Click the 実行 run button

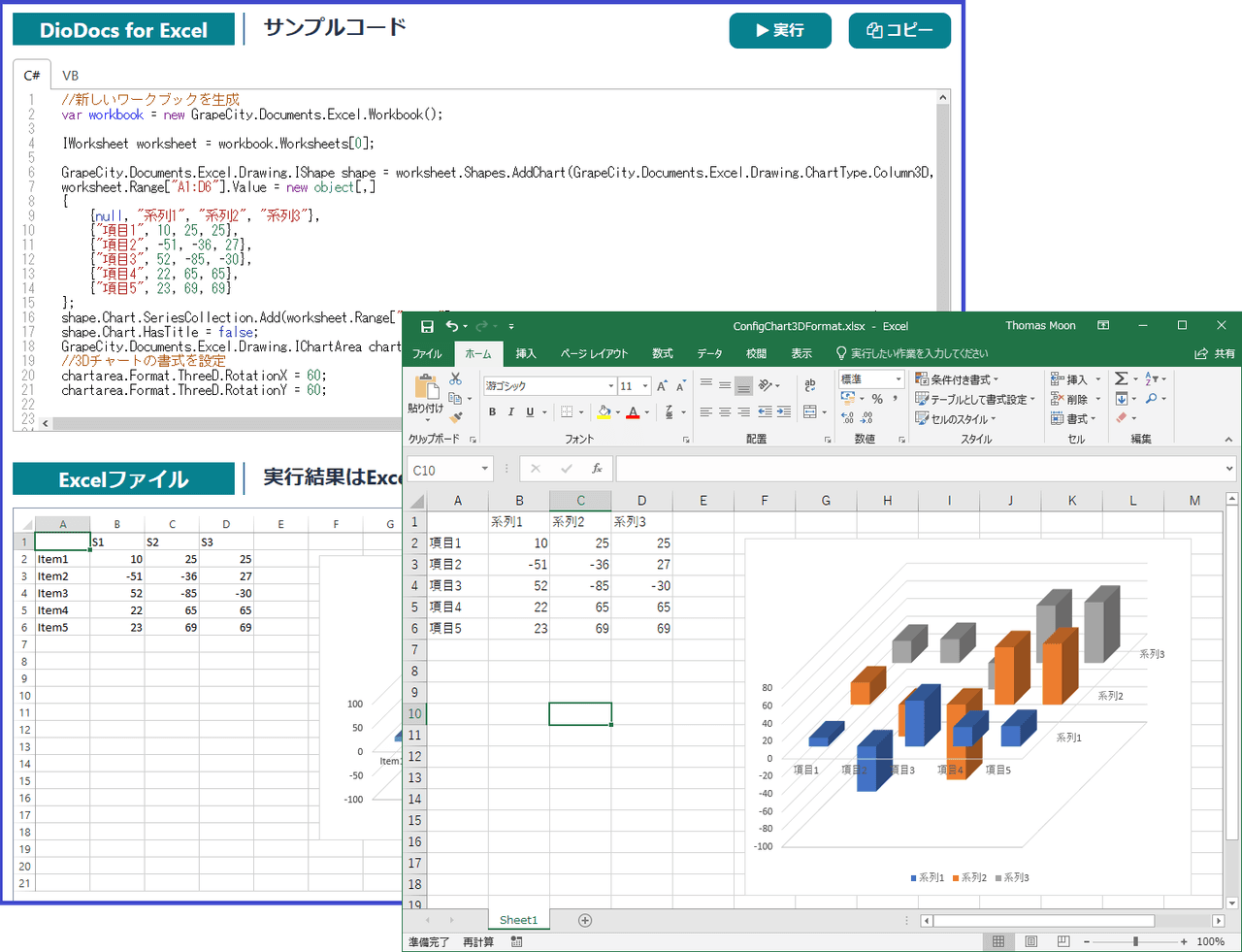click(780, 30)
